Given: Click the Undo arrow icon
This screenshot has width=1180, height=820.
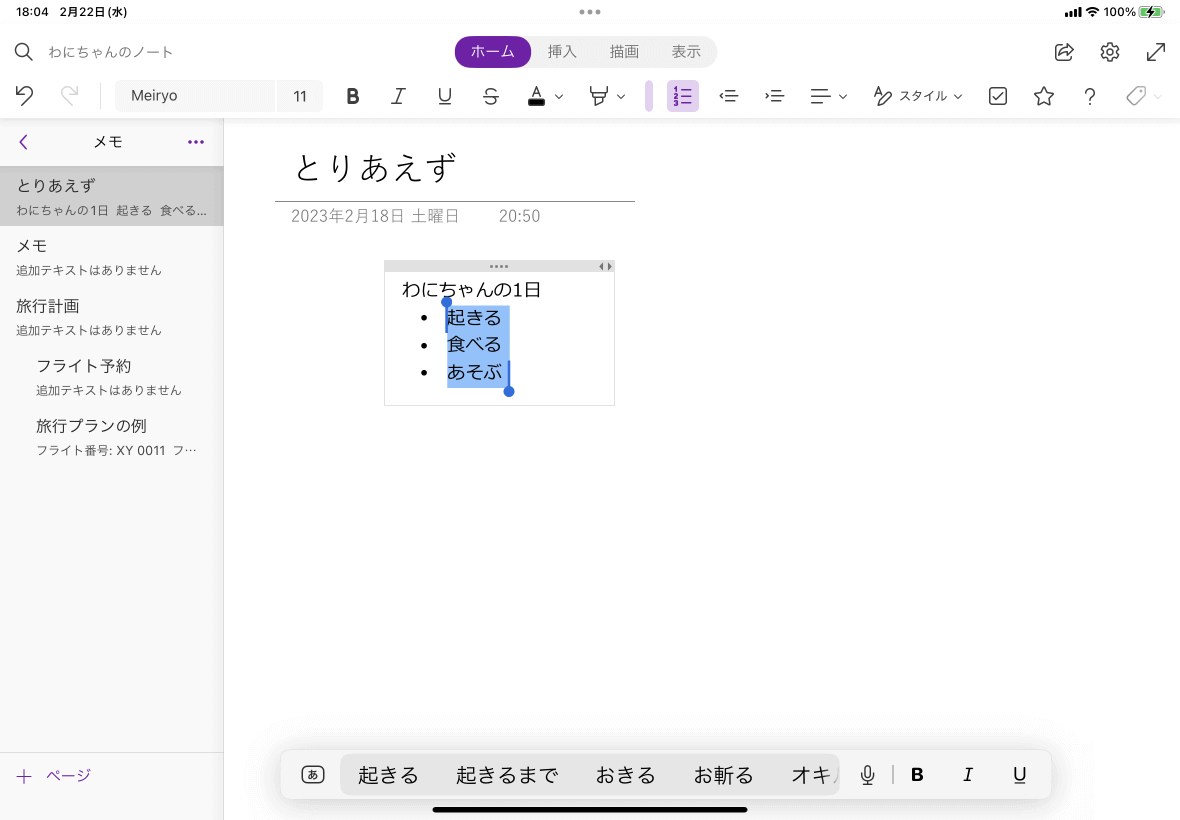Looking at the screenshot, I should (25, 96).
